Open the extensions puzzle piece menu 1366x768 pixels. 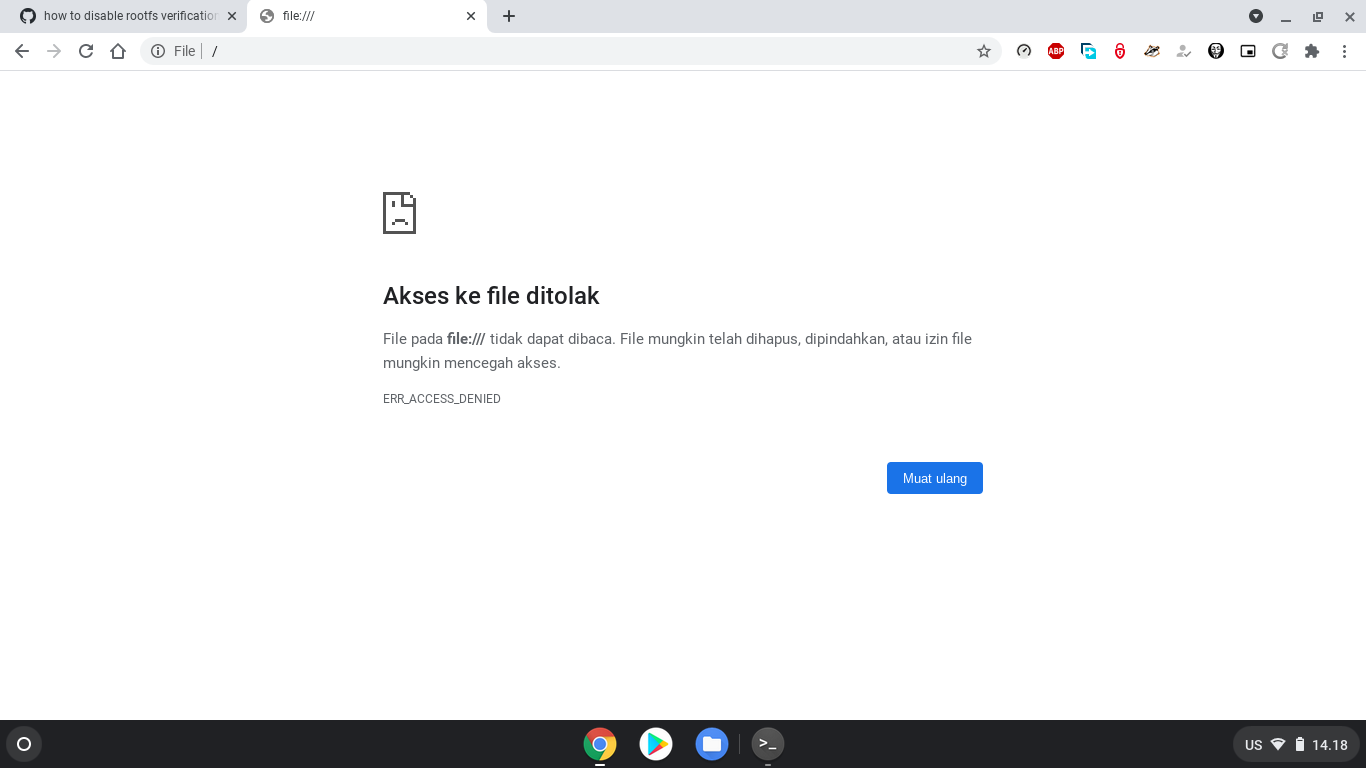tap(1311, 50)
